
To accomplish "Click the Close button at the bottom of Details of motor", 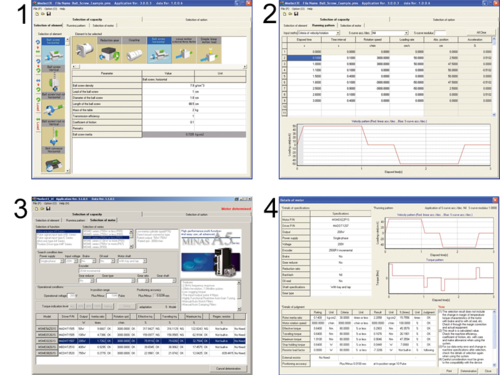I will (488, 371).
